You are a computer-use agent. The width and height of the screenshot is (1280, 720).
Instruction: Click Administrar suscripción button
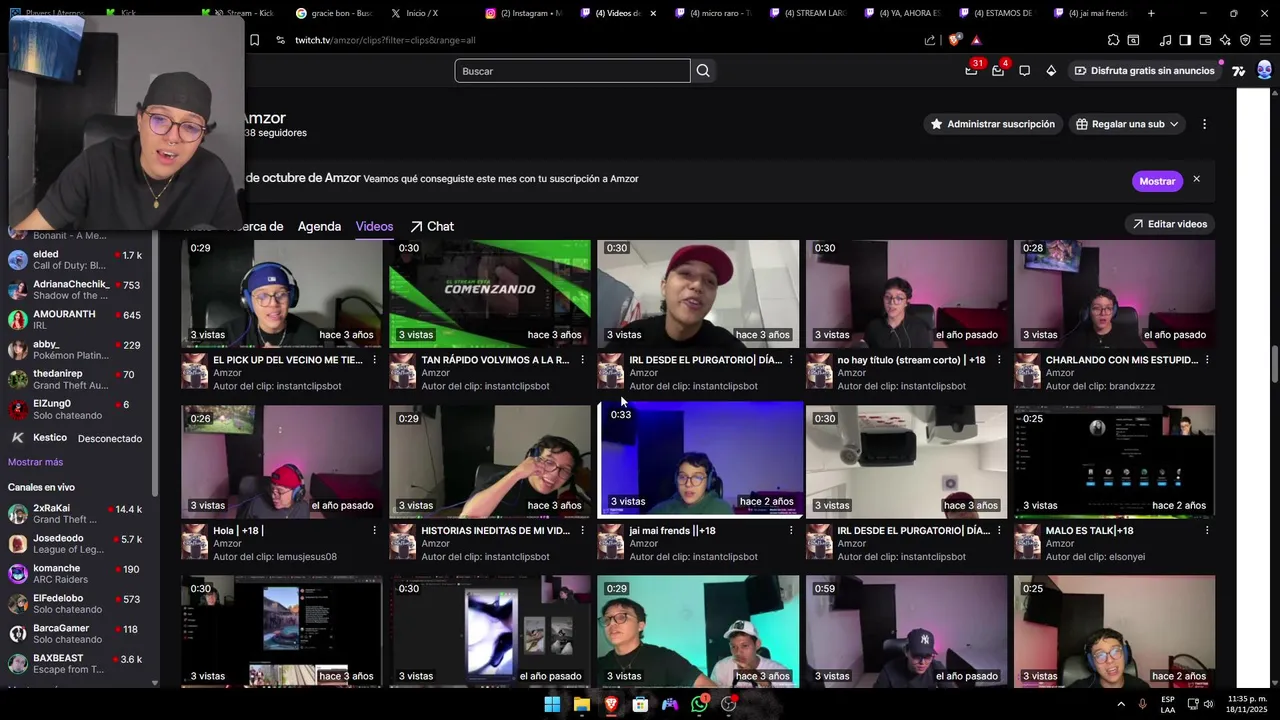tap(993, 124)
